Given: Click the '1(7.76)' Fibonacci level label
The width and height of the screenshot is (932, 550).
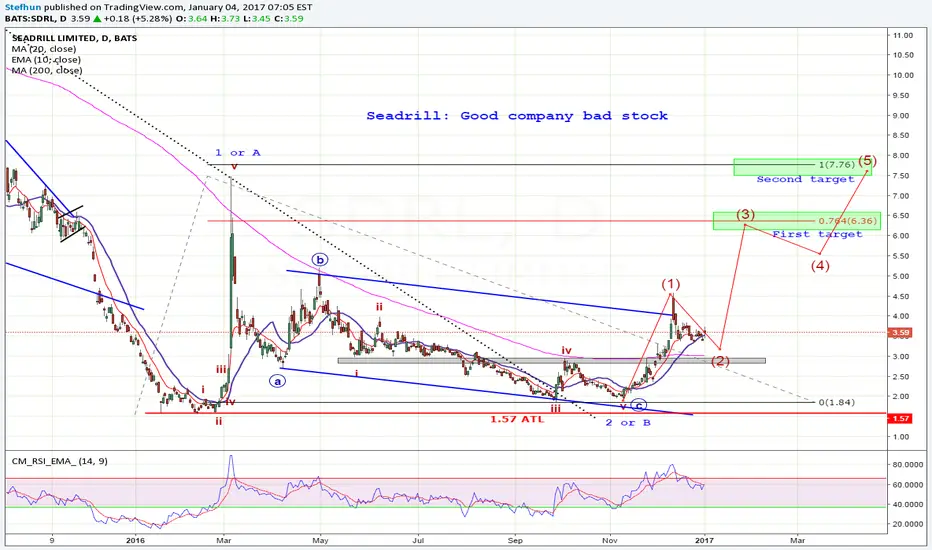Looking at the screenshot, I should (836, 165).
